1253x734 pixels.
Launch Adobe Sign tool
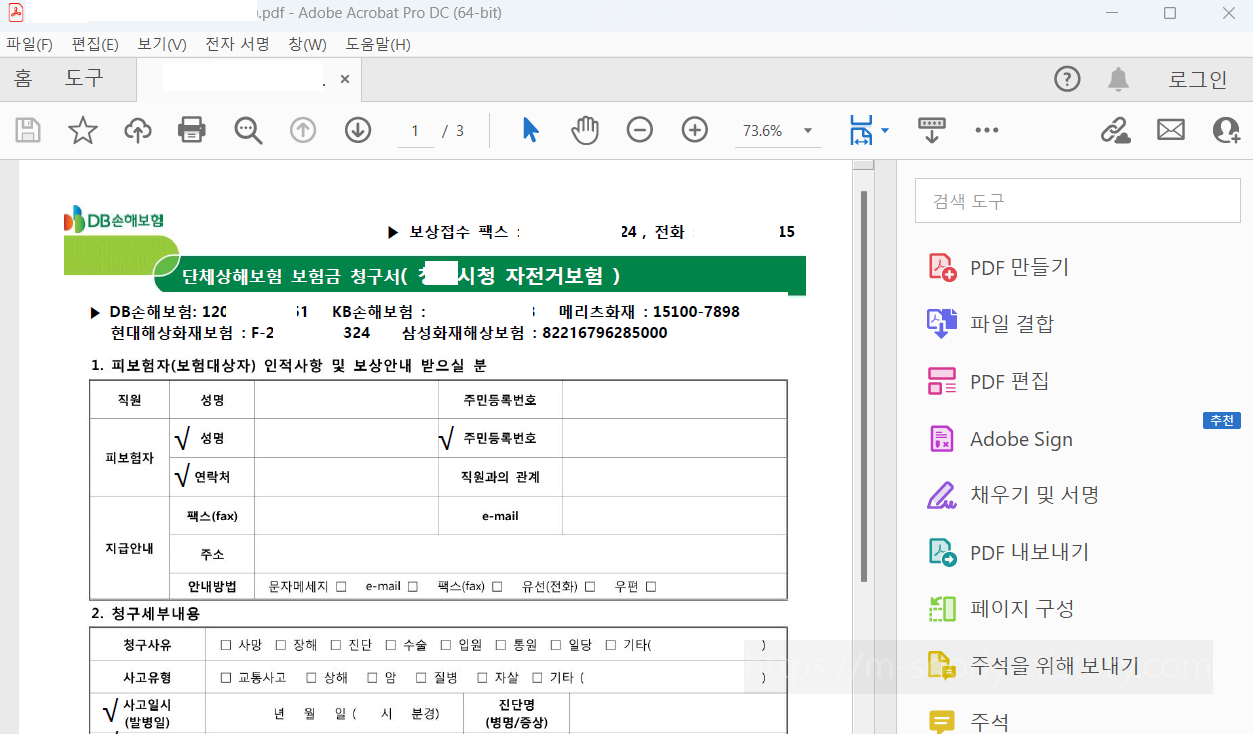(x=1001, y=439)
